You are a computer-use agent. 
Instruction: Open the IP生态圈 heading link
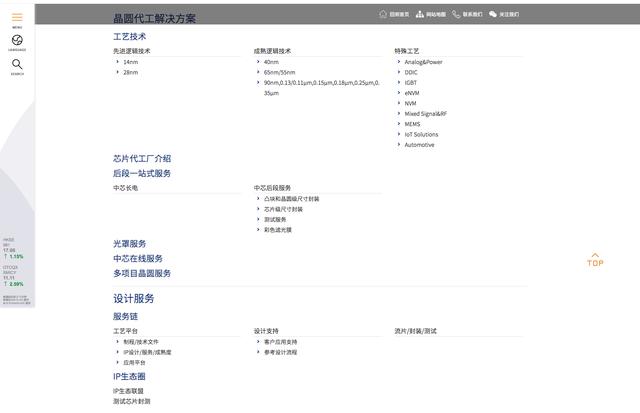[129, 376]
